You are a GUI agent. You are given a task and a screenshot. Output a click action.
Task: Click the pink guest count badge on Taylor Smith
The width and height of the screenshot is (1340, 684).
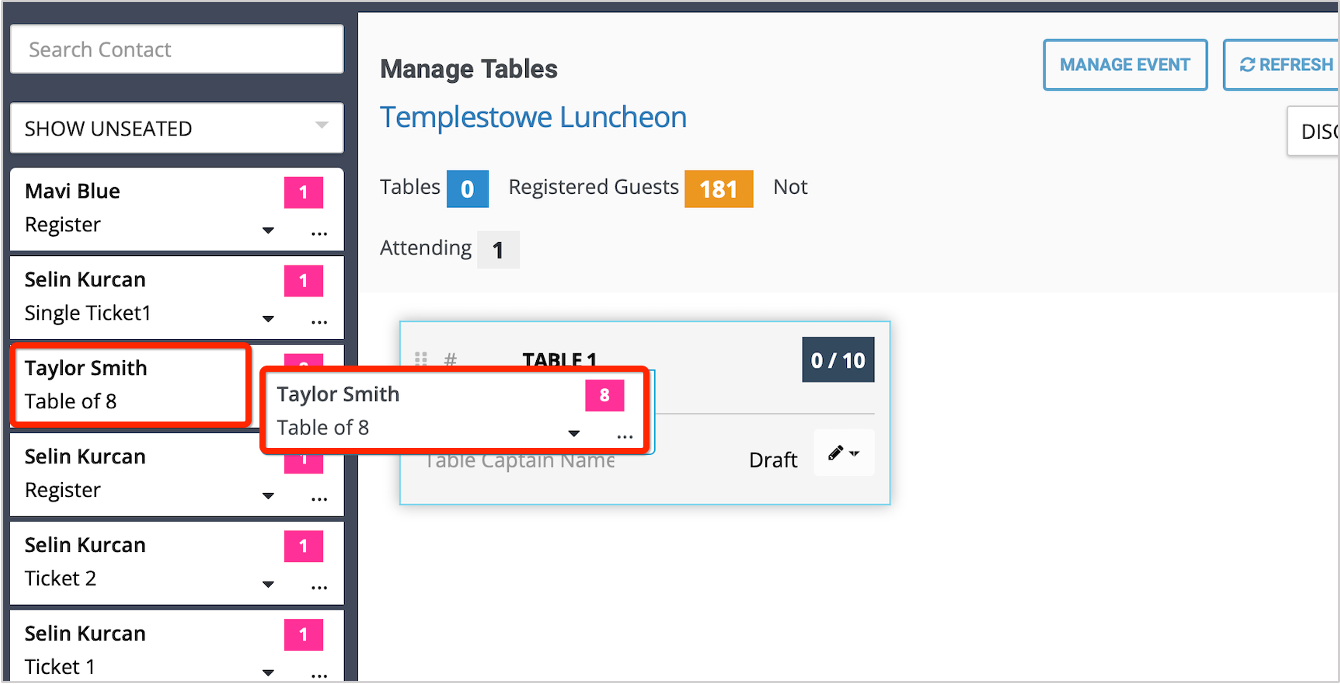click(604, 395)
